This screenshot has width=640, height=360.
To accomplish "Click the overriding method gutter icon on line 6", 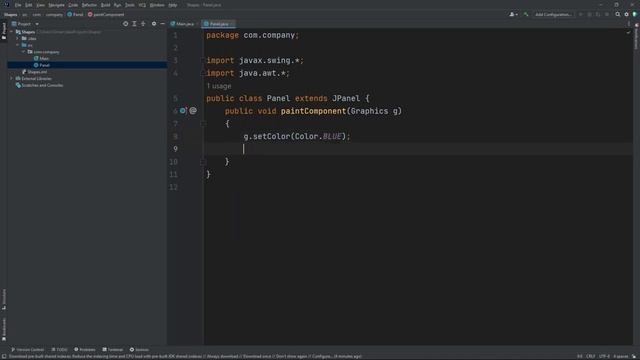I will point(183,111).
